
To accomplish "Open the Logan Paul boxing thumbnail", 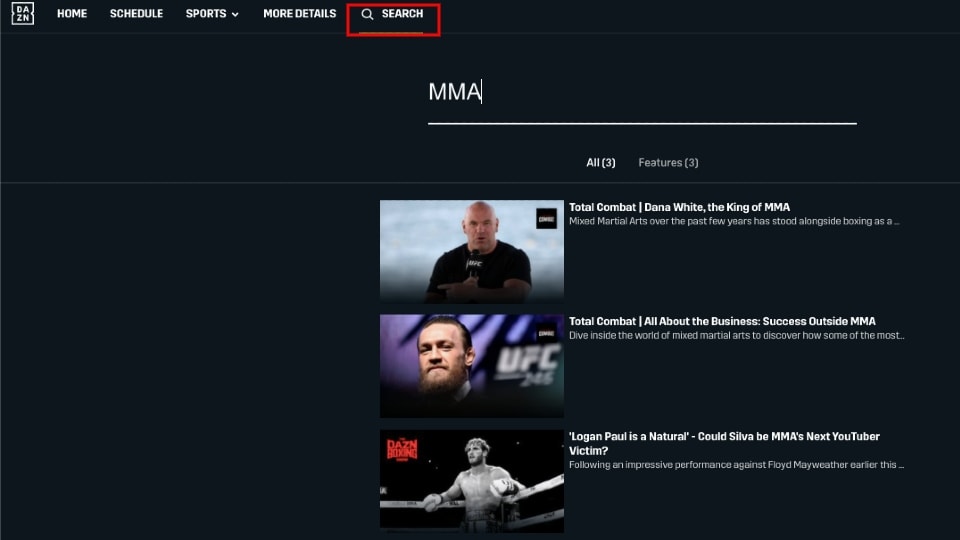I will coord(471,480).
